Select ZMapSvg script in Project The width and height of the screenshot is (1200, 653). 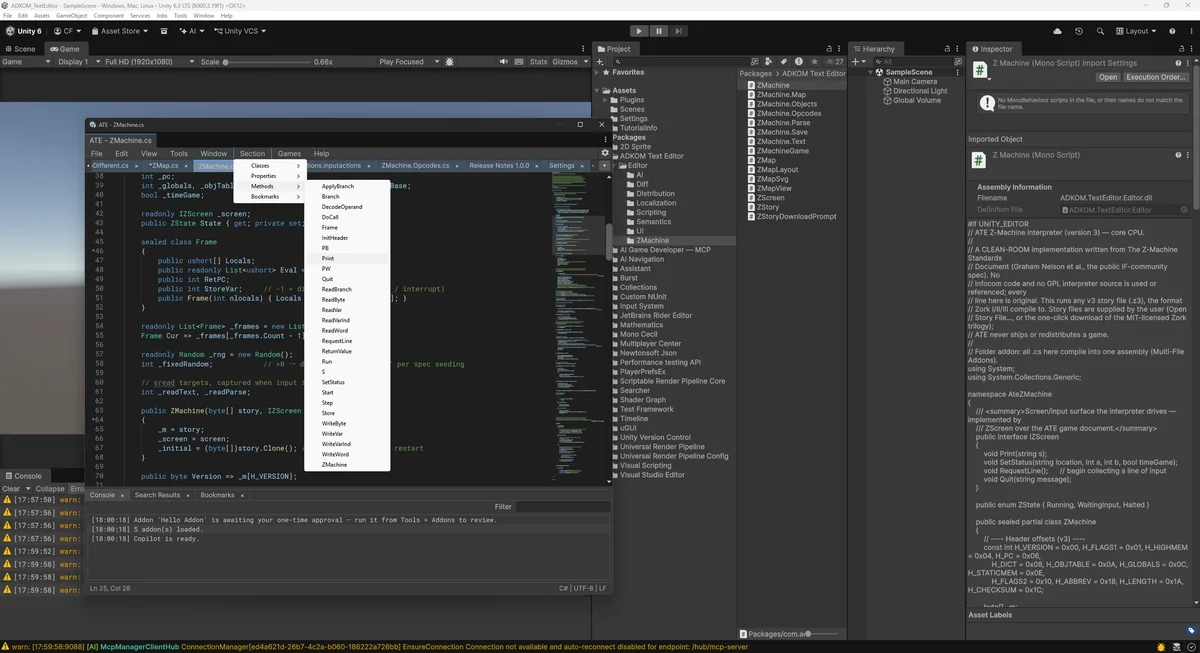coord(773,179)
